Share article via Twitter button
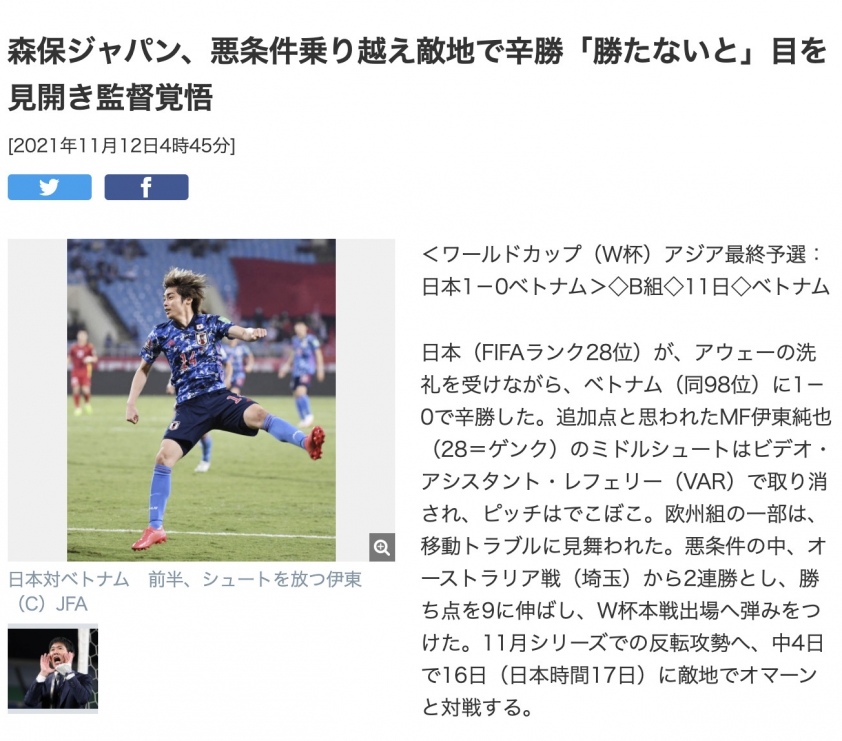This screenshot has width=842, height=741. coord(49,187)
